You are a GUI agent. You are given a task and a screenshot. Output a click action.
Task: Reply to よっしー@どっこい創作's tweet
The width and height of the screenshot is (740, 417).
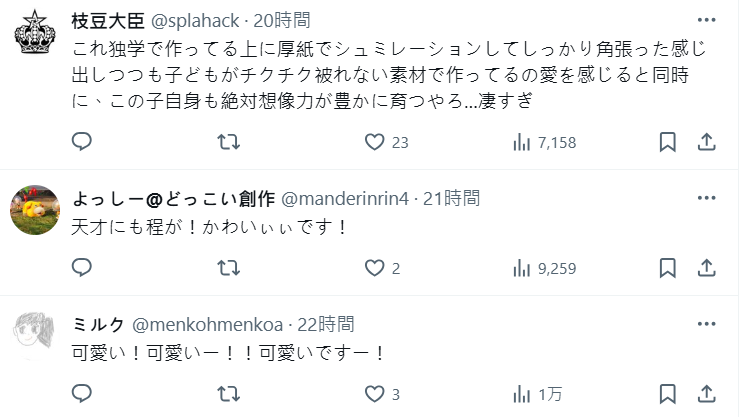tap(82, 267)
